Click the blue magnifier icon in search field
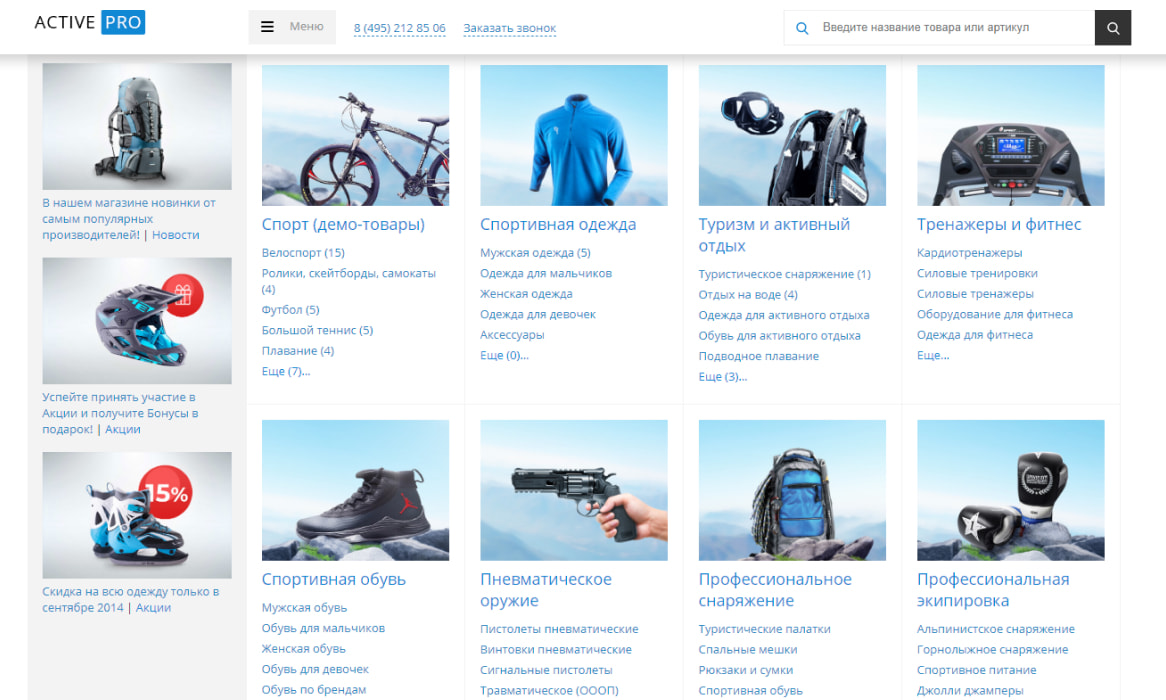Image resolution: width=1166 pixels, height=700 pixels. tap(801, 28)
